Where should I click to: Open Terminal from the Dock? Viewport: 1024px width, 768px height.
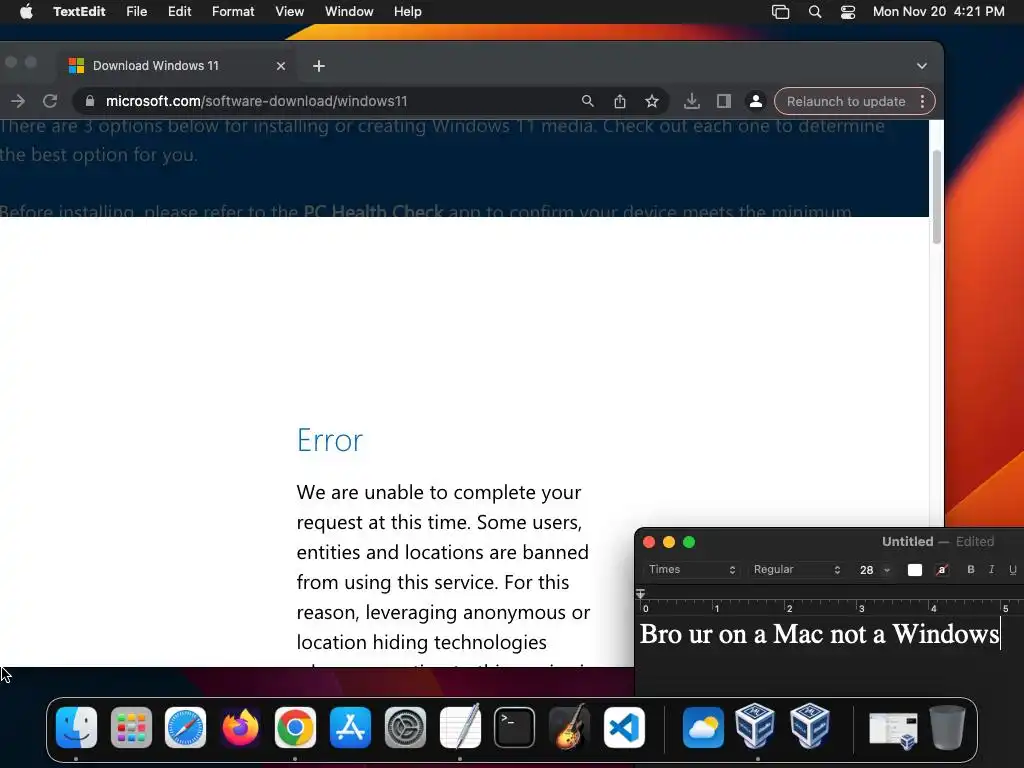click(x=515, y=728)
